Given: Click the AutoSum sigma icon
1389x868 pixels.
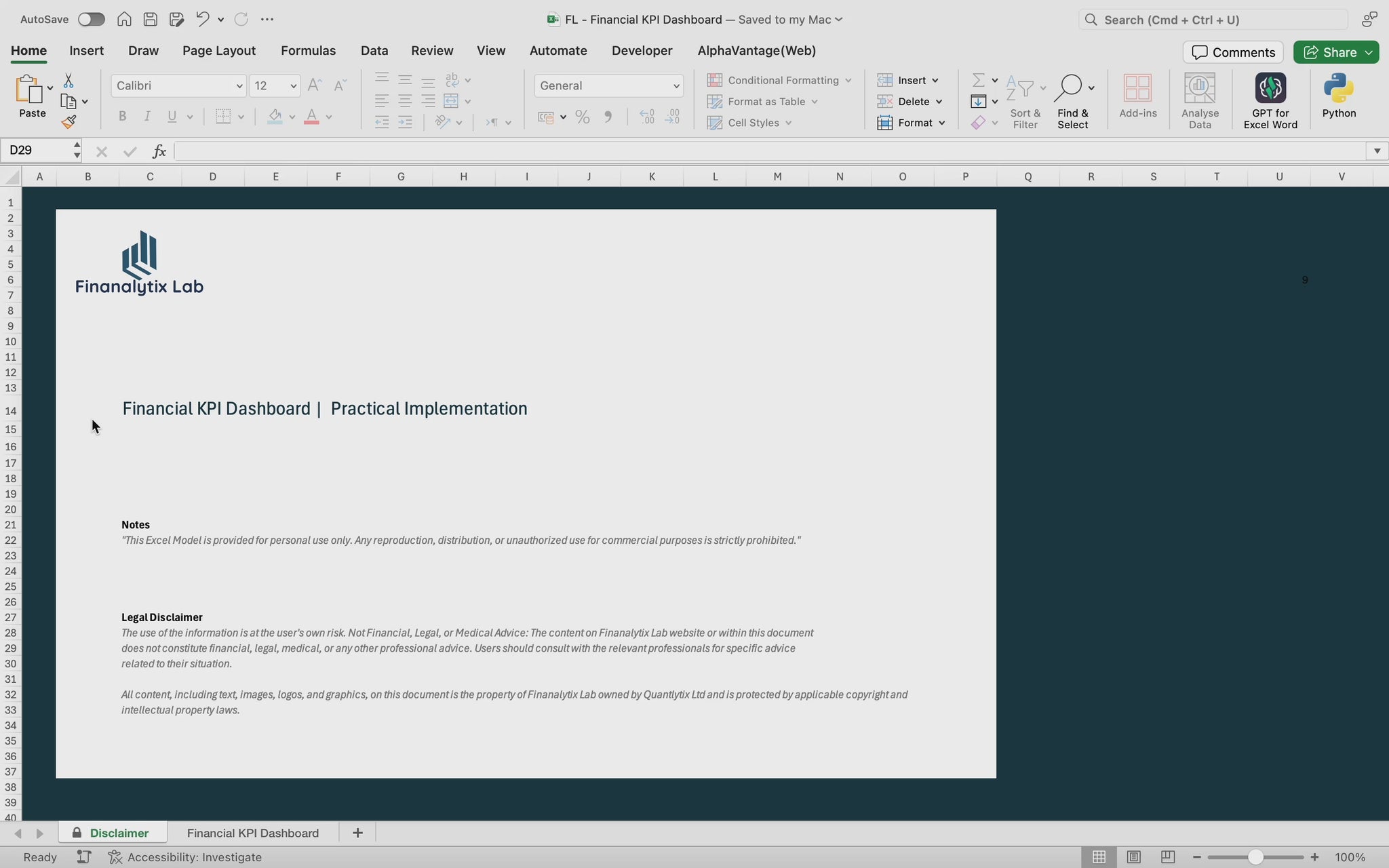Looking at the screenshot, I should pos(978,80).
